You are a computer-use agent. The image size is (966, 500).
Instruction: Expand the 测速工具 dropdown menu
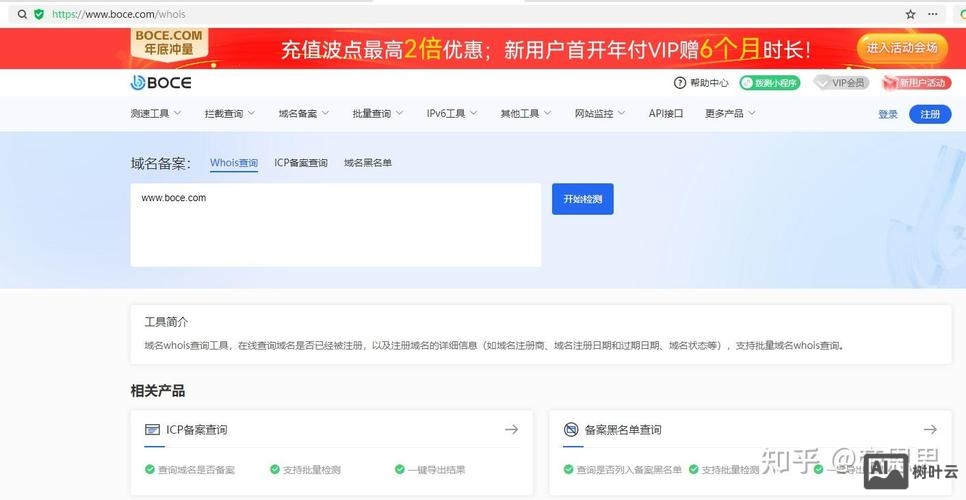click(156, 113)
